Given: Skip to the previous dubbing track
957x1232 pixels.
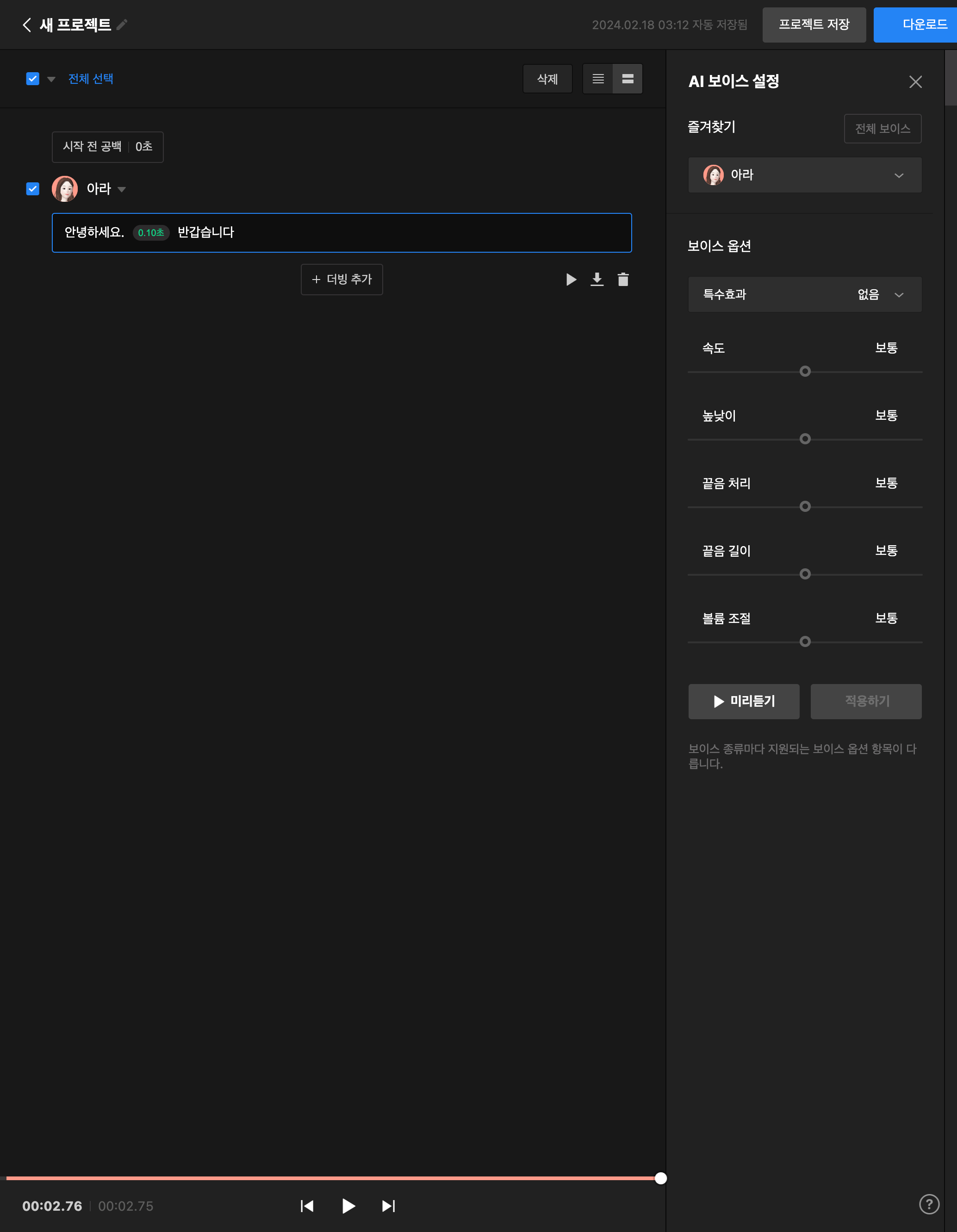Looking at the screenshot, I should pyautogui.click(x=307, y=1206).
